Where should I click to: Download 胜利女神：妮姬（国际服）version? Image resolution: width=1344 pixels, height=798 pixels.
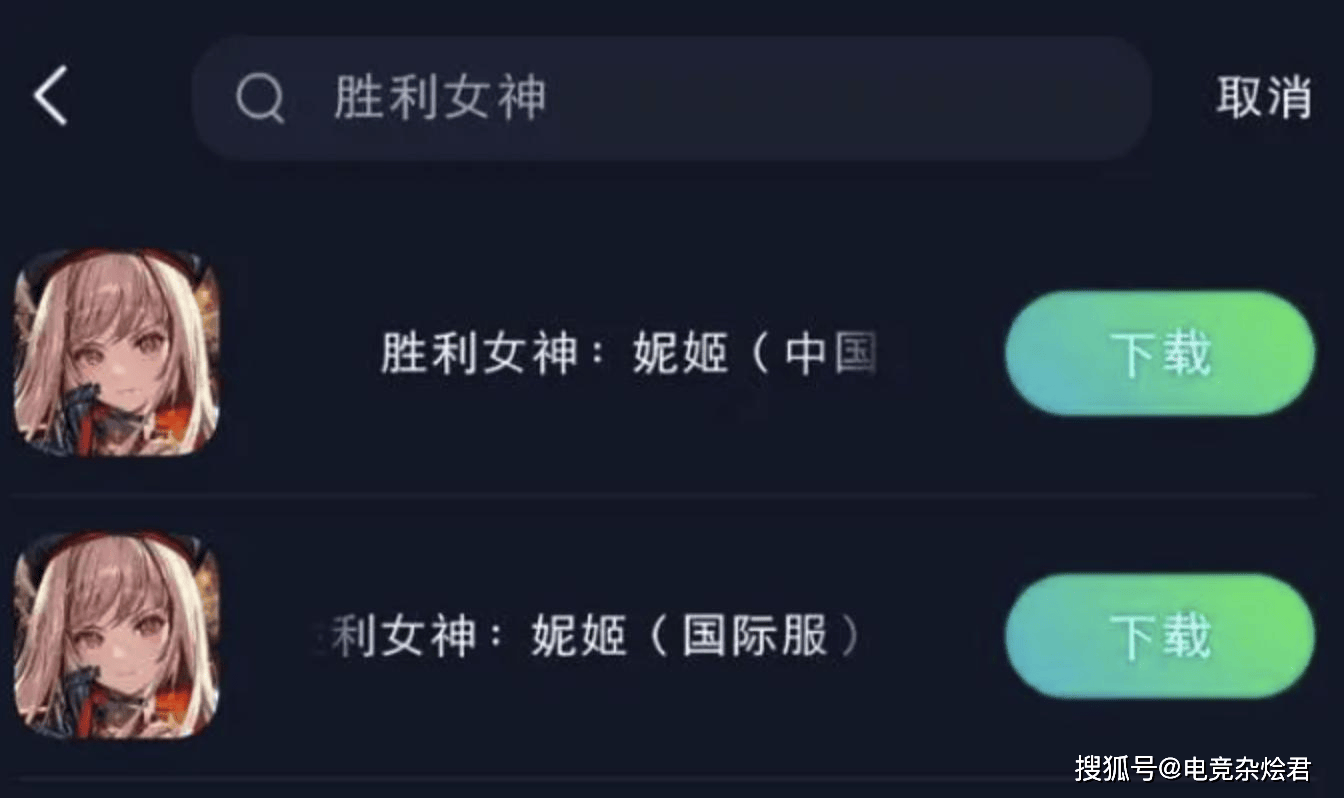tap(1160, 636)
